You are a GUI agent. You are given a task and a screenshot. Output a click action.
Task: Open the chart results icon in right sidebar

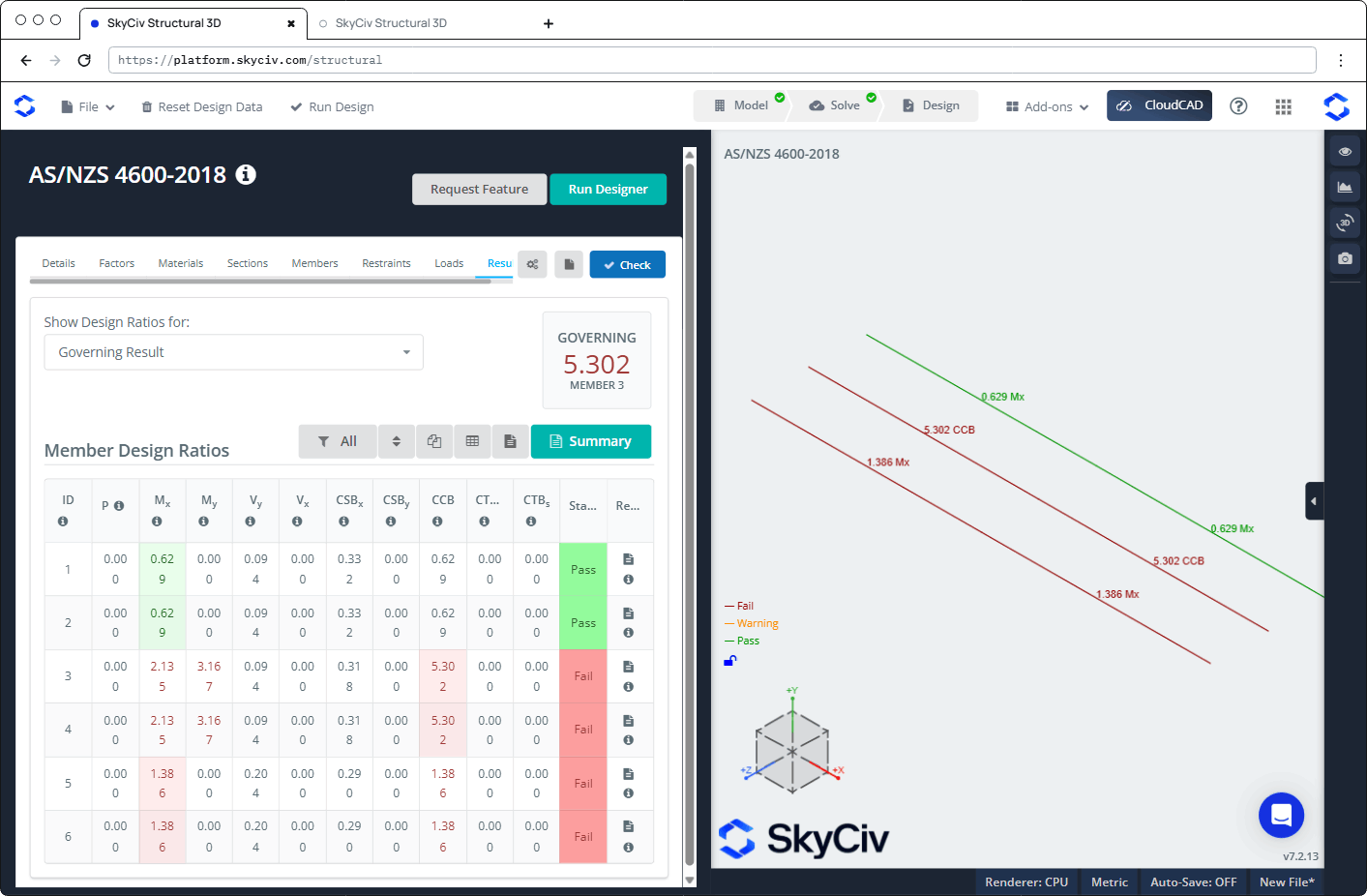coord(1345,187)
